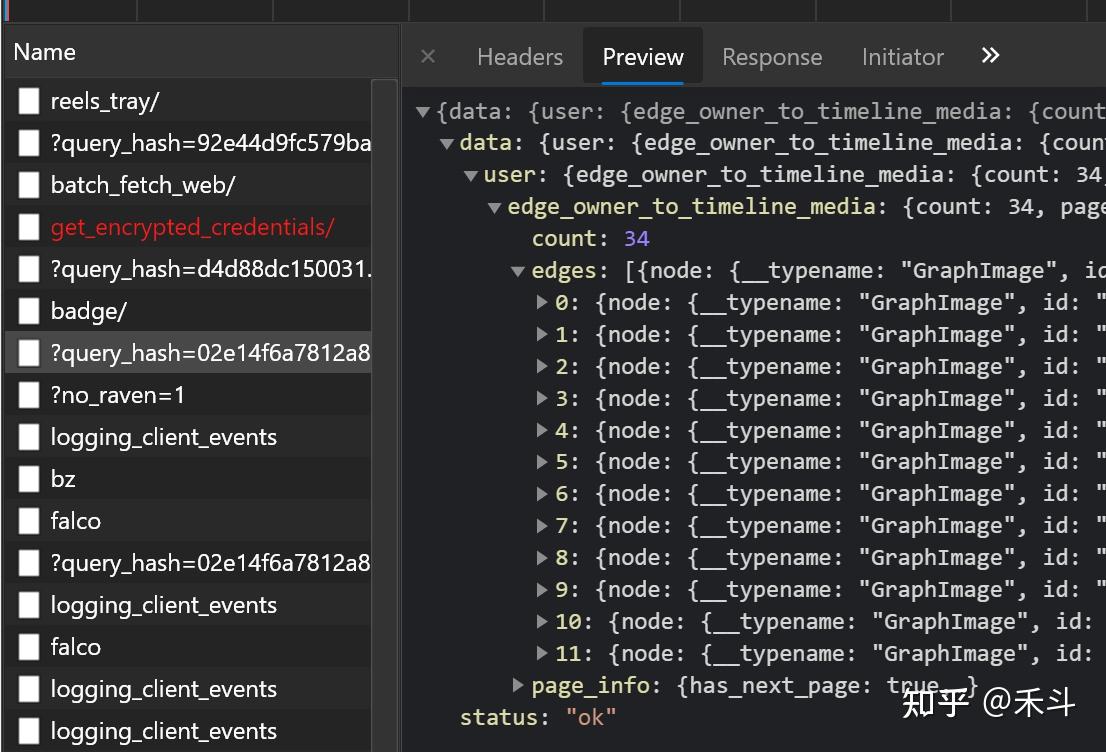Select the reels_tray/ request
Screen dimensions: 1106x752
click(x=188, y=101)
